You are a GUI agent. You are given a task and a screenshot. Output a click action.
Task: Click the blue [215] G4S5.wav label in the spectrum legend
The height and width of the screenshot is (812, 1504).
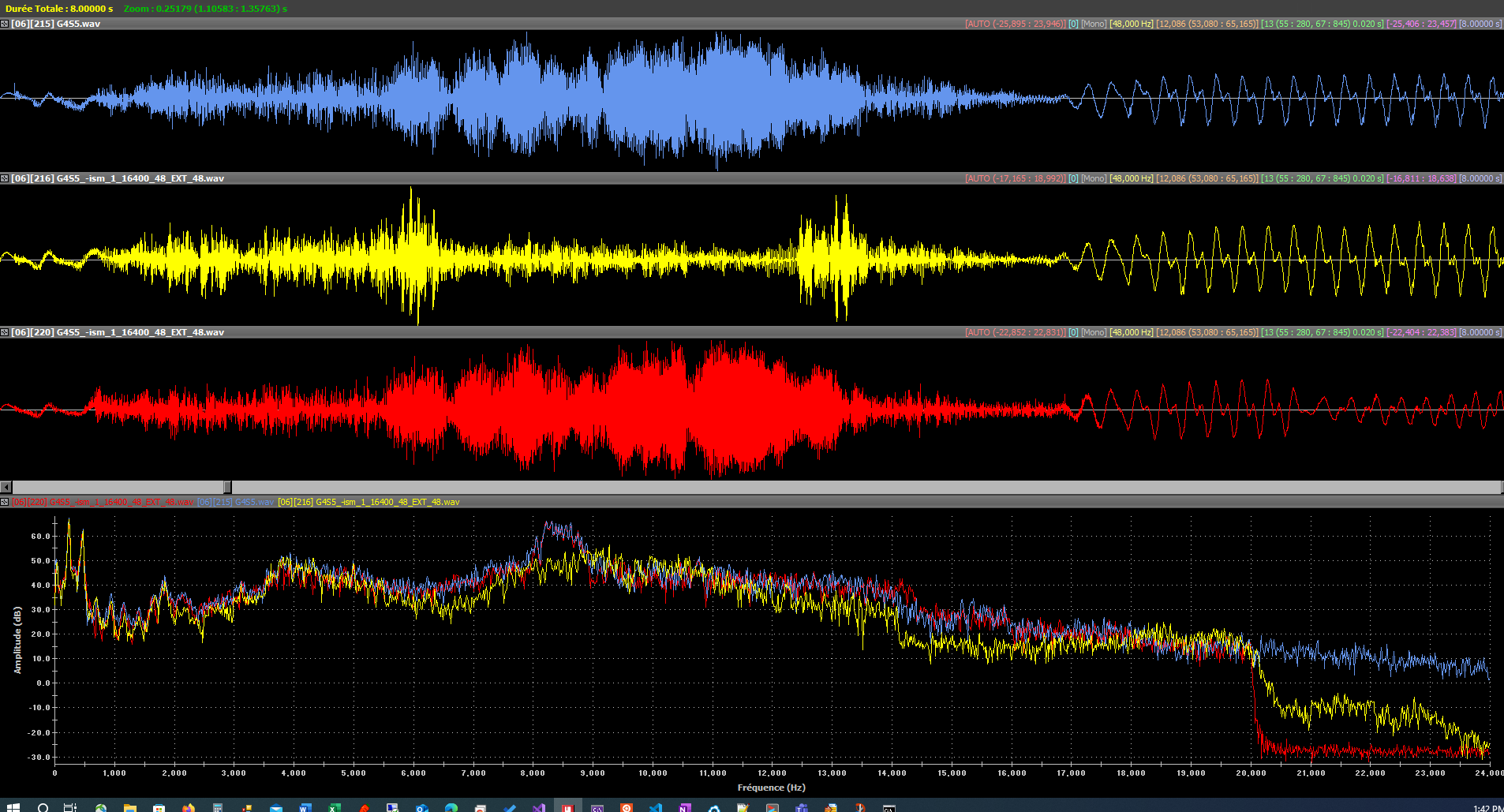(x=235, y=502)
